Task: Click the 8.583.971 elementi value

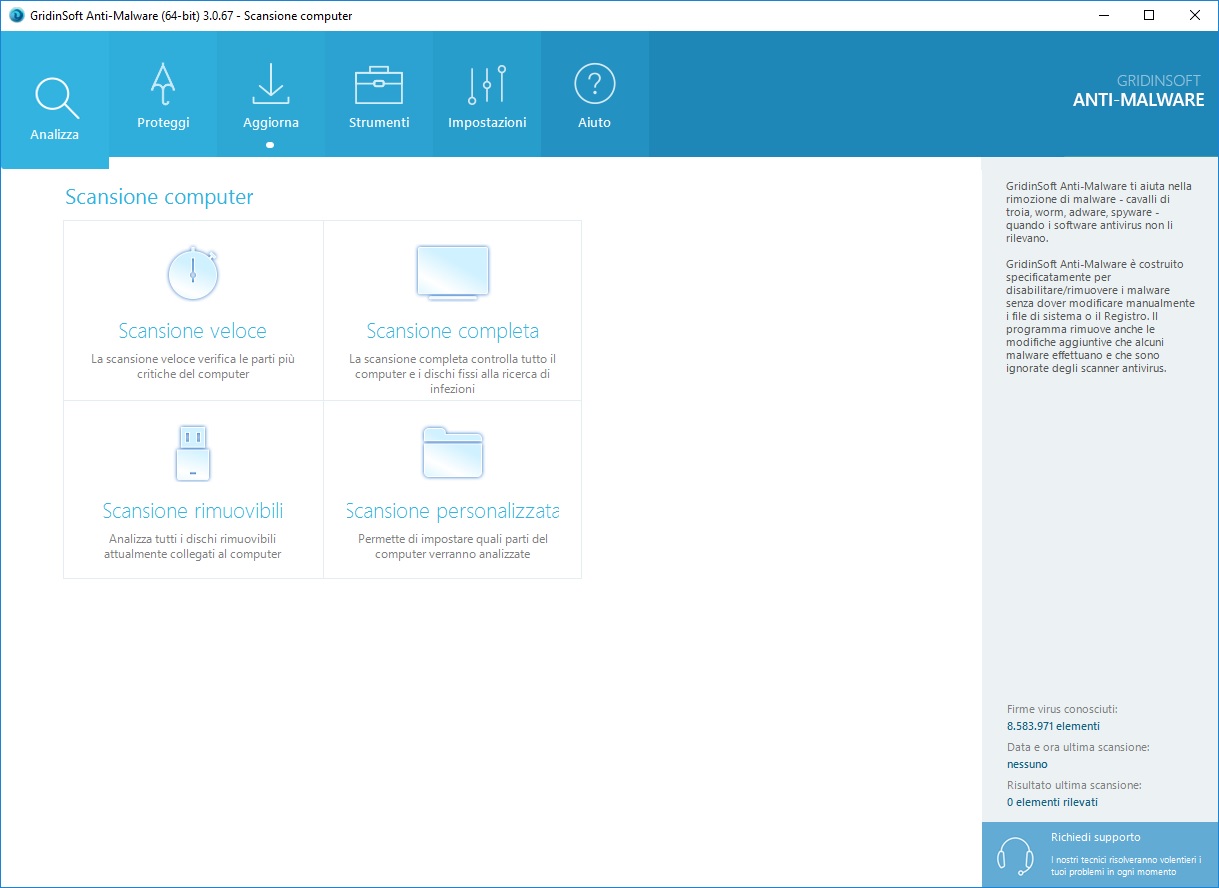Action: click(x=1053, y=726)
